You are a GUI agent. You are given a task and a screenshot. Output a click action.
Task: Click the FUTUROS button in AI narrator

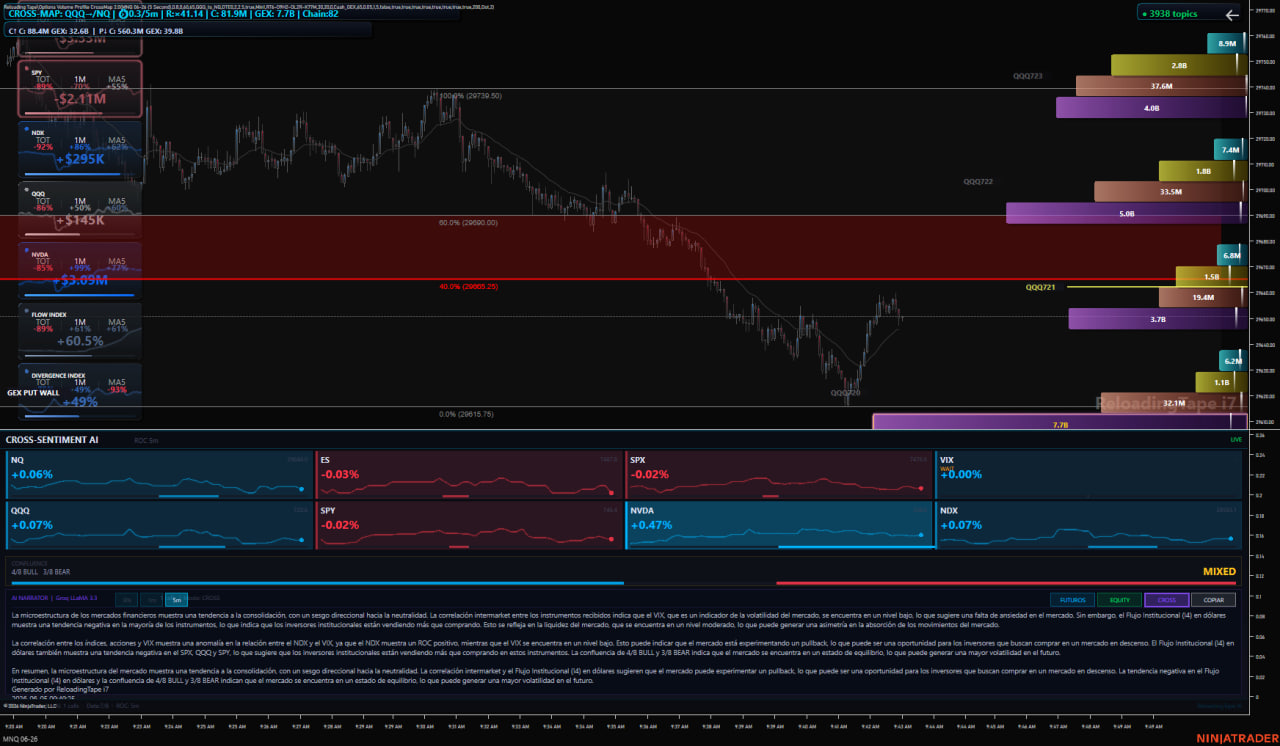[1072, 600]
